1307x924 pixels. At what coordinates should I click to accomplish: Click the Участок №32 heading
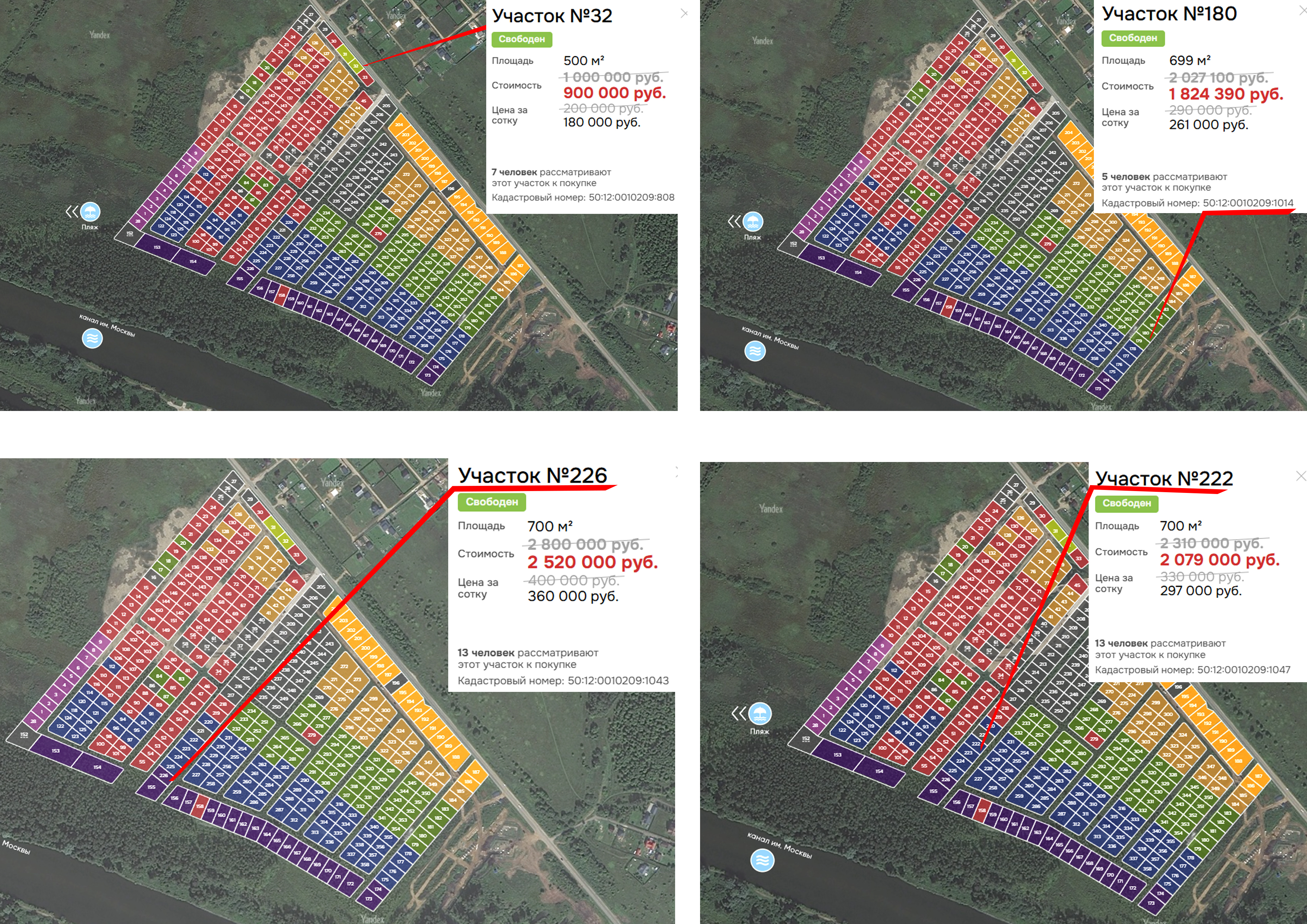(552, 15)
